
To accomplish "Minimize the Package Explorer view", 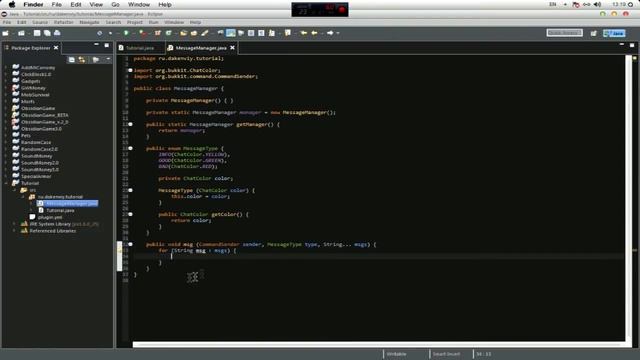I will coord(96,45).
